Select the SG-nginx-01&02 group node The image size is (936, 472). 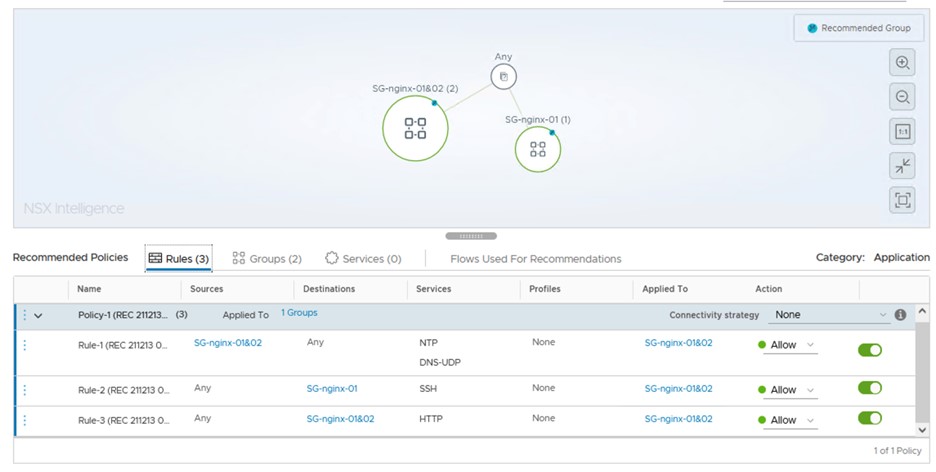point(415,128)
